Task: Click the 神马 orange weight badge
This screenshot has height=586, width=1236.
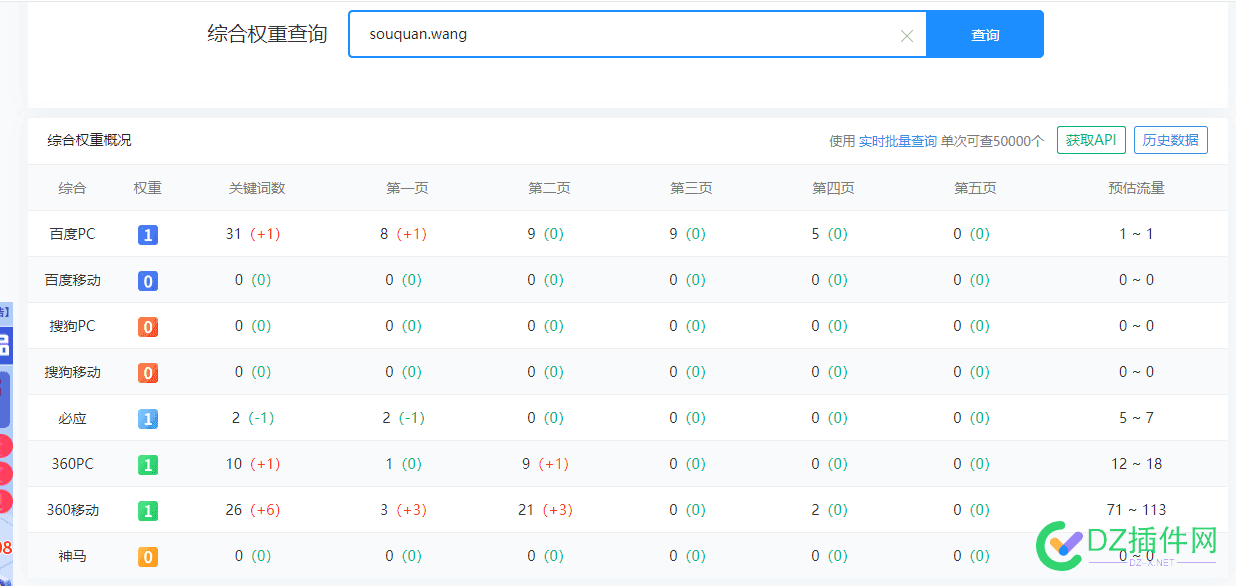Action: pyautogui.click(x=147, y=556)
